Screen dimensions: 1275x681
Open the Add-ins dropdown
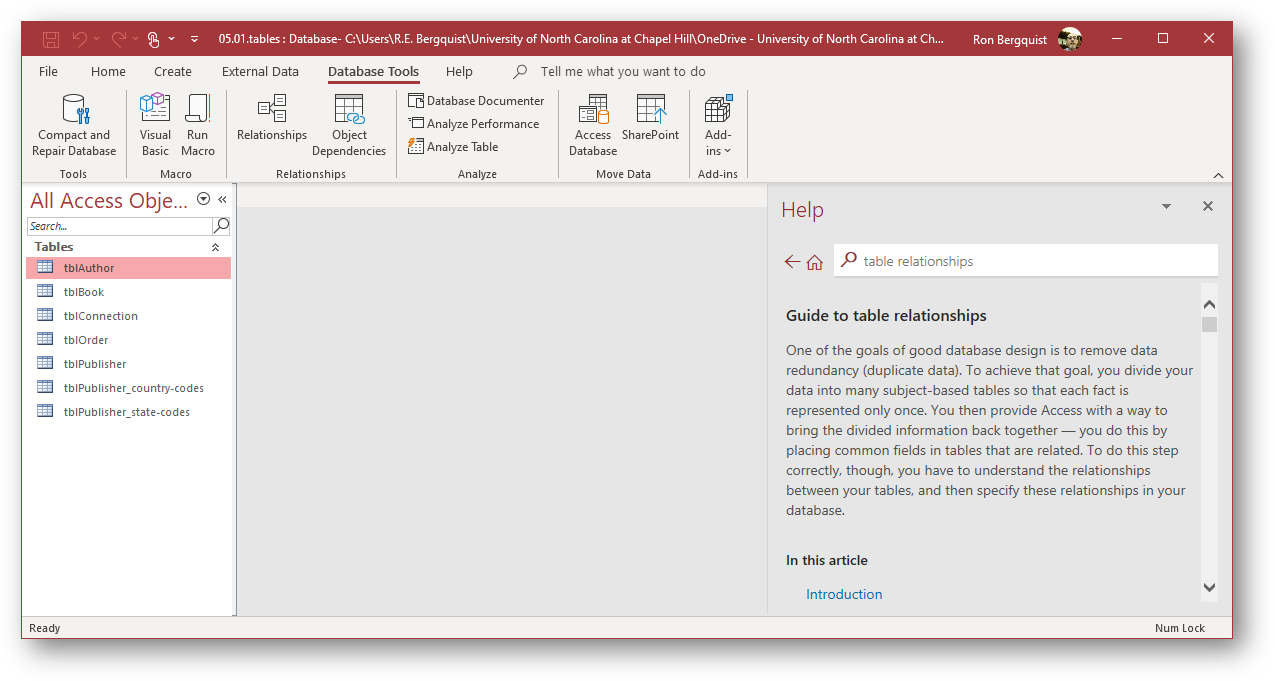[x=718, y=126]
